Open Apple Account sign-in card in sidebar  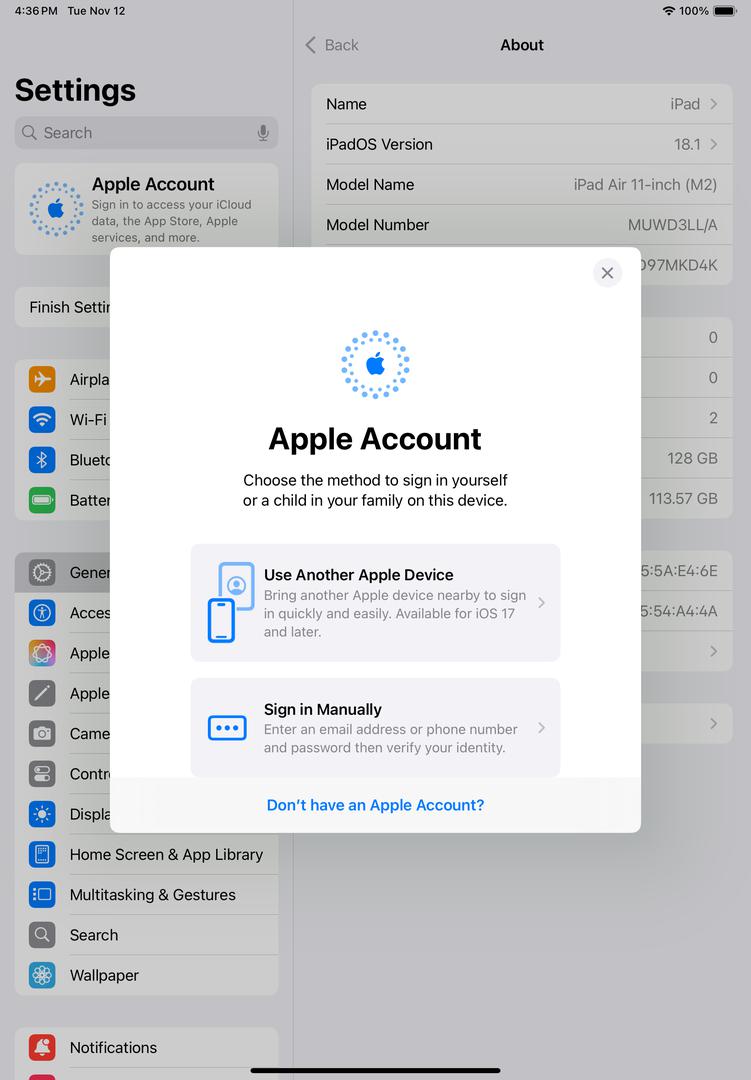[x=146, y=209]
